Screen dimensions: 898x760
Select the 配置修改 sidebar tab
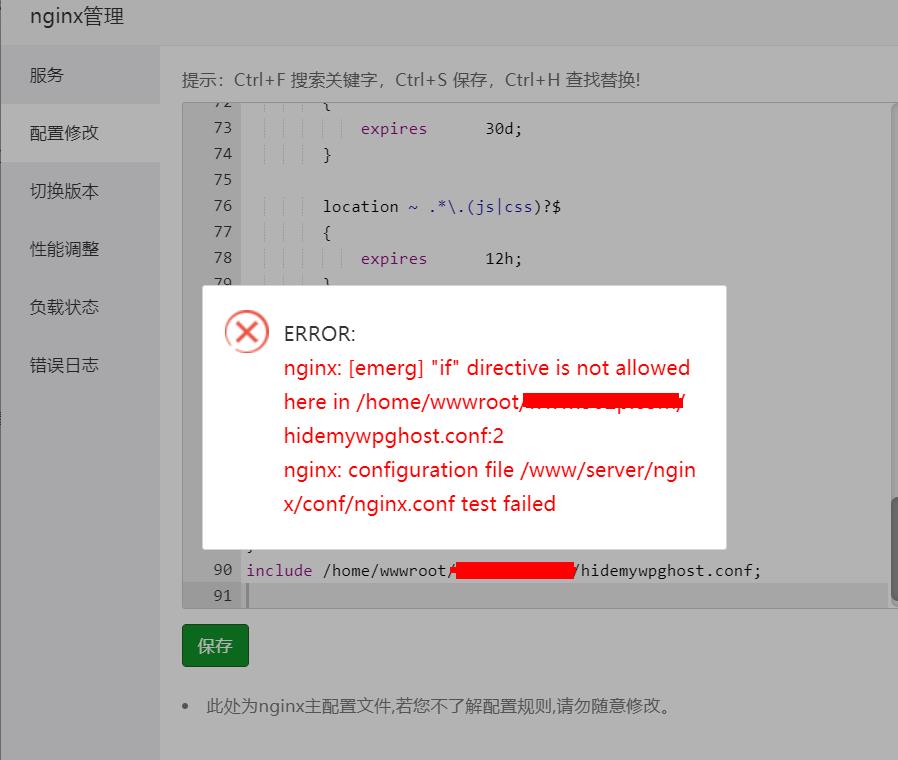[x=80, y=133]
